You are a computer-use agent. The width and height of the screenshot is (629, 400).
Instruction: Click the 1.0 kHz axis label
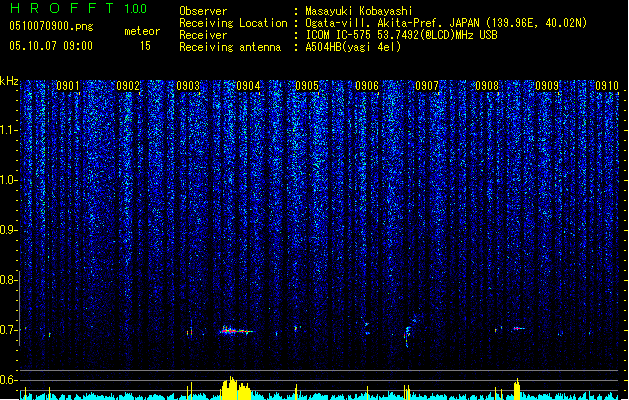pos(9,180)
